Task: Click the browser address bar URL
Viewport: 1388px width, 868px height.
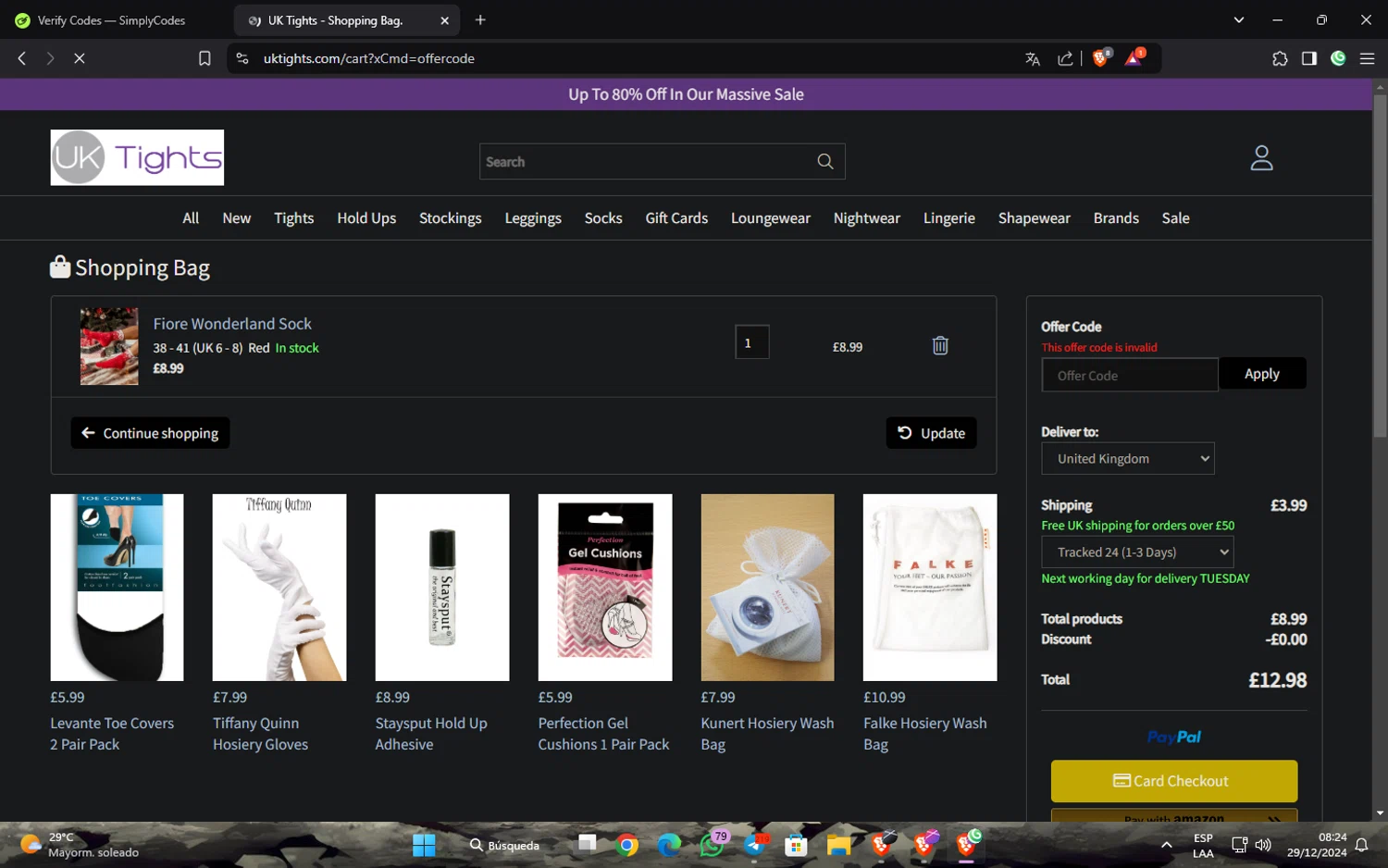Action: pyautogui.click(x=368, y=58)
